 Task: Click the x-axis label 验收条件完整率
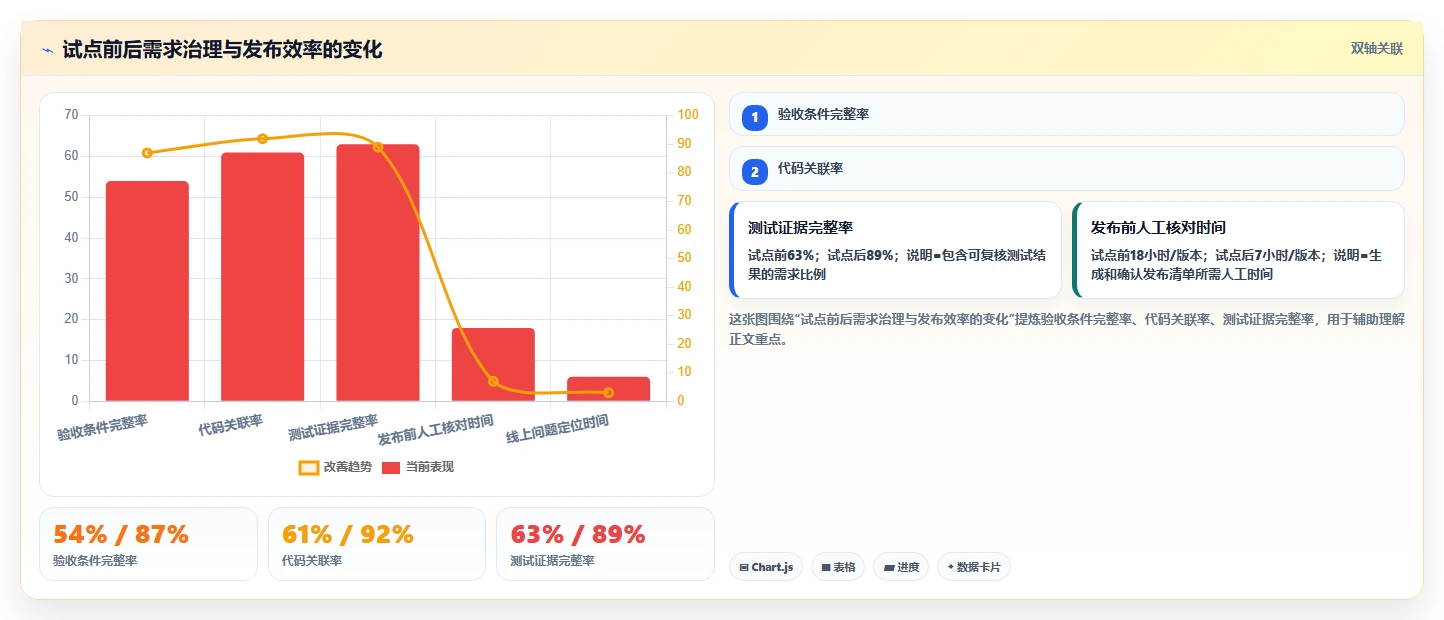tap(102, 428)
